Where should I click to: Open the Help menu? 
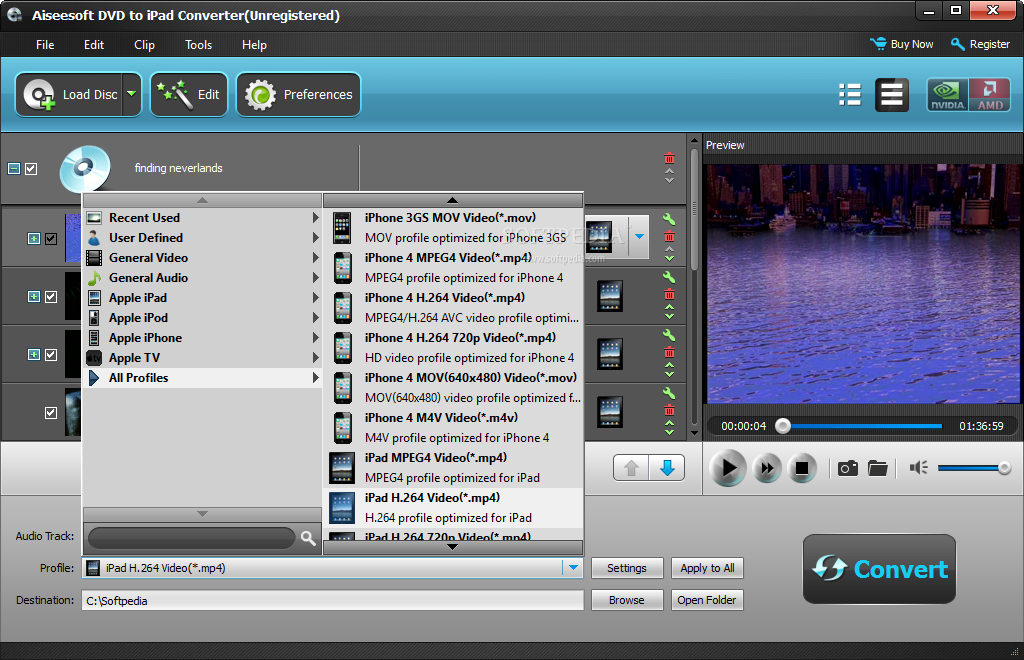pyautogui.click(x=254, y=45)
